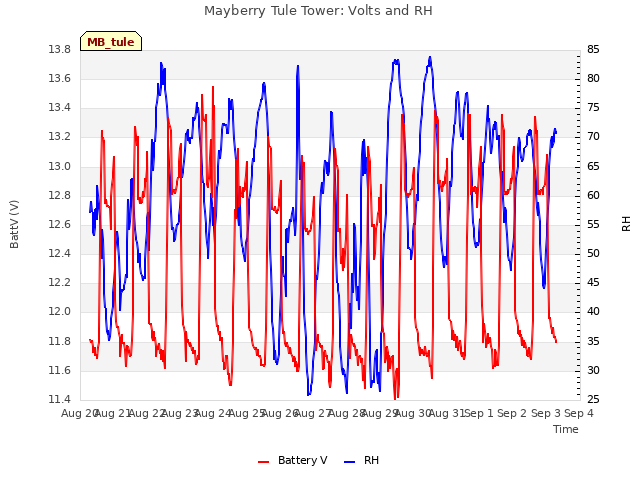Click the 45 tick on the RH axis

point(593,282)
